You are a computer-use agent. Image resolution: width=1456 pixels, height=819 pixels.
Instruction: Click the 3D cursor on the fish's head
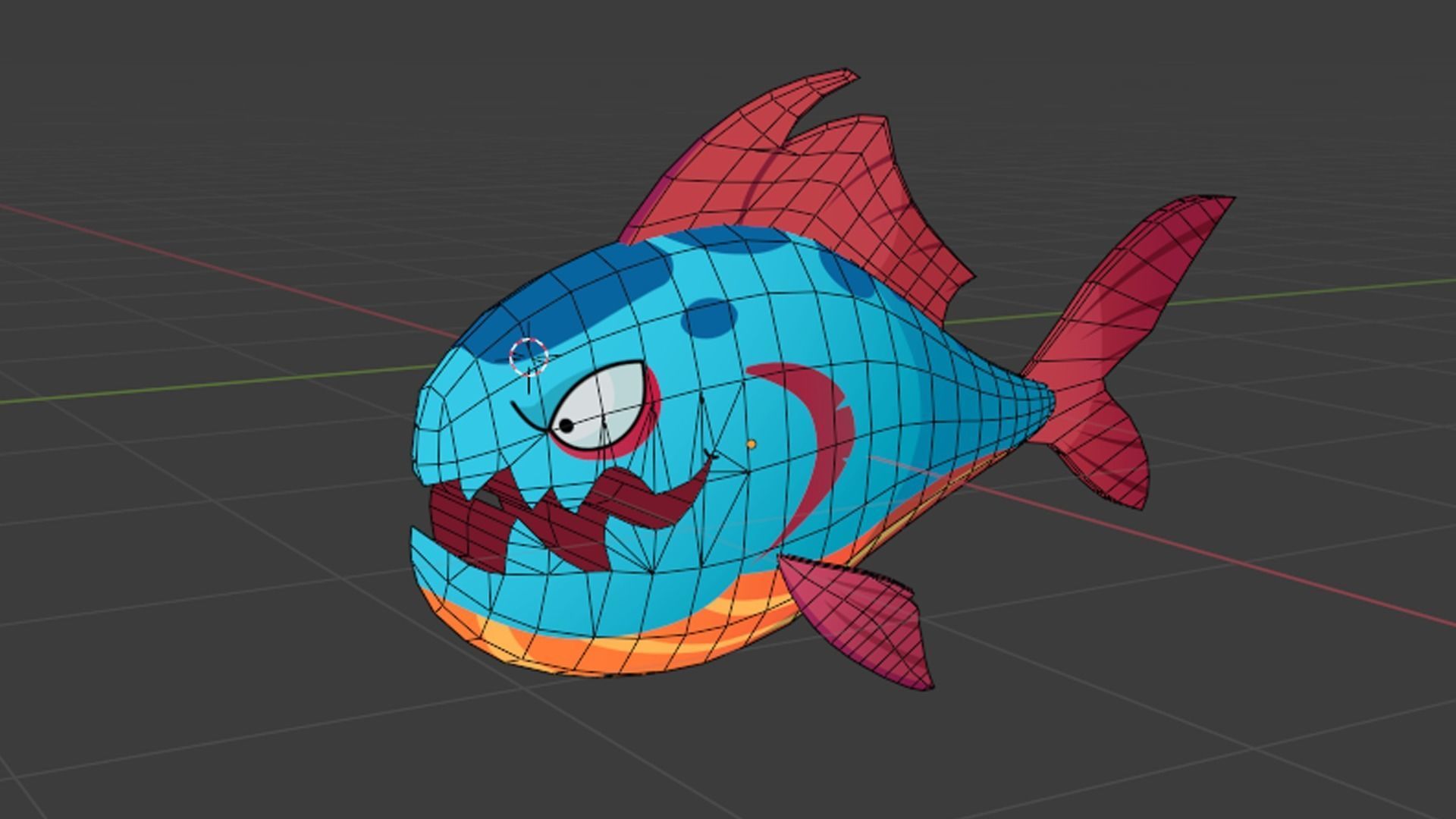coord(529,357)
